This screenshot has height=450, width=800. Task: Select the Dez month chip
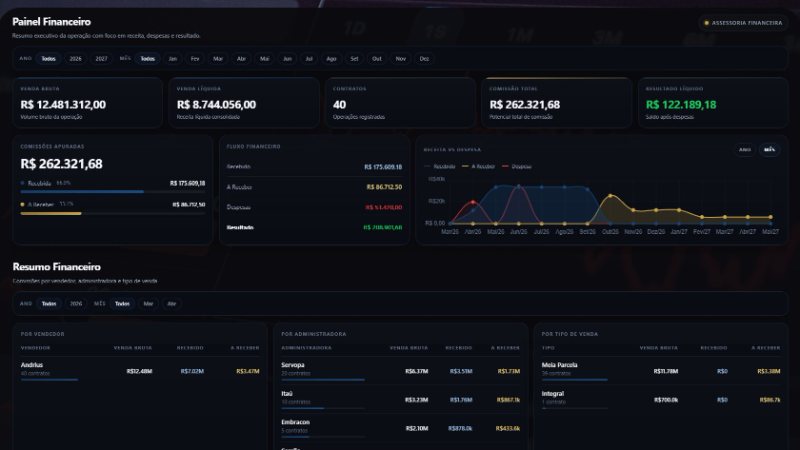424,59
